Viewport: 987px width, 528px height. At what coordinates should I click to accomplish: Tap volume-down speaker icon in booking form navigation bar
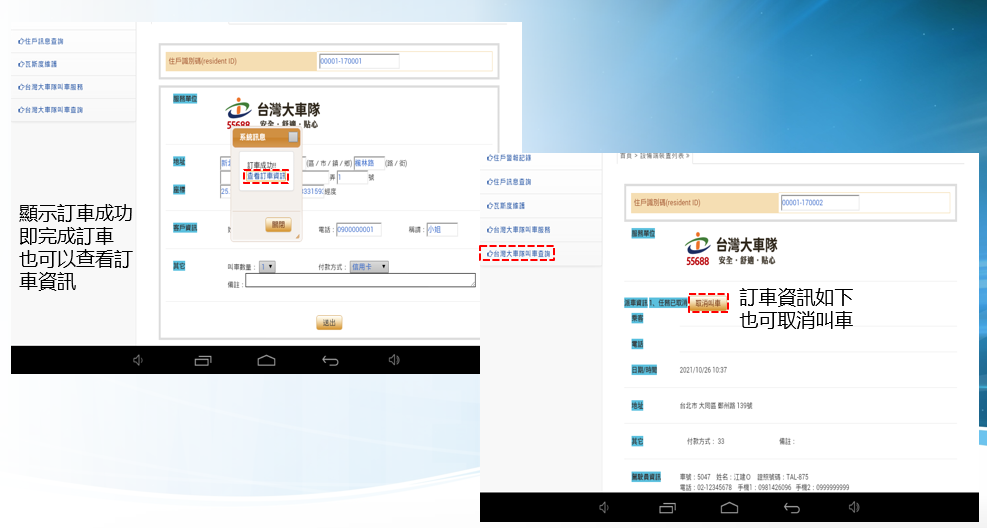138,360
